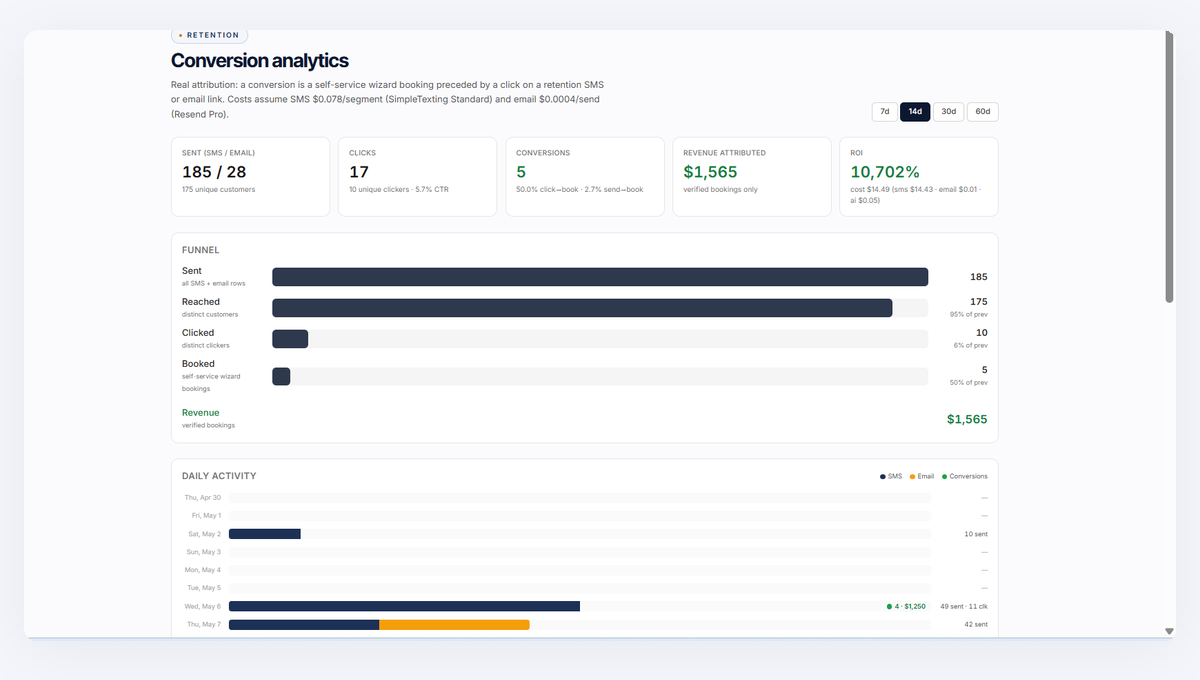The image size is (1200, 680).
Task: Click the Thu, May 7 orange email segment
Action: click(454, 624)
